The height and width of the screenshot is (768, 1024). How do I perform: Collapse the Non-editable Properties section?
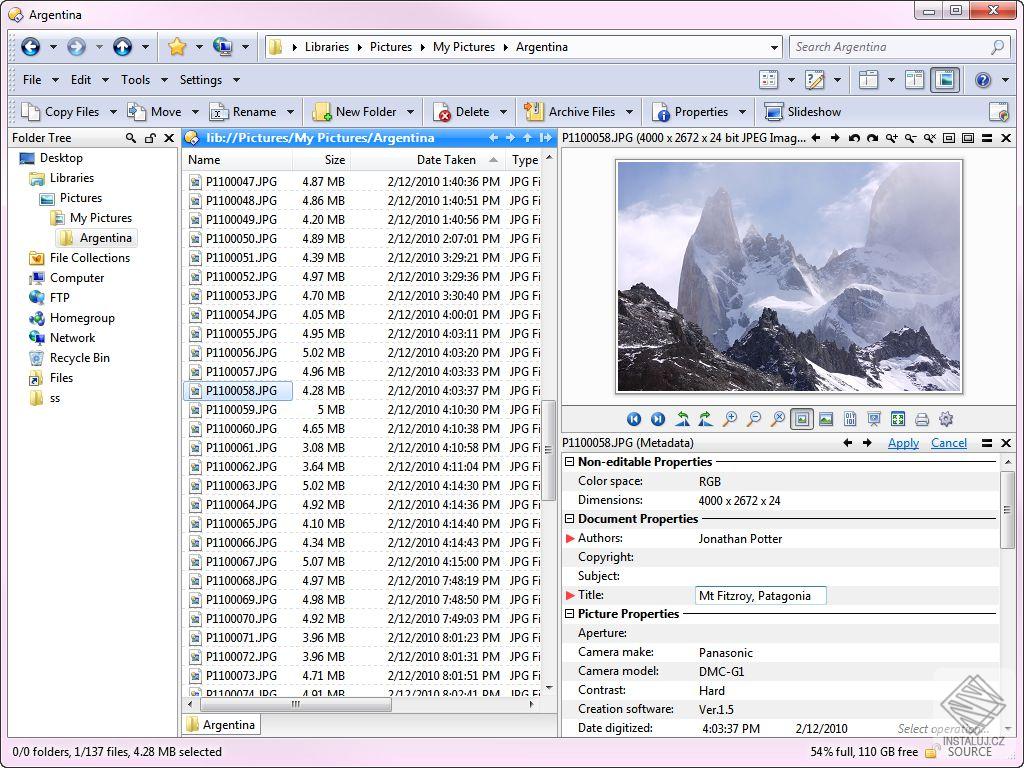(569, 462)
